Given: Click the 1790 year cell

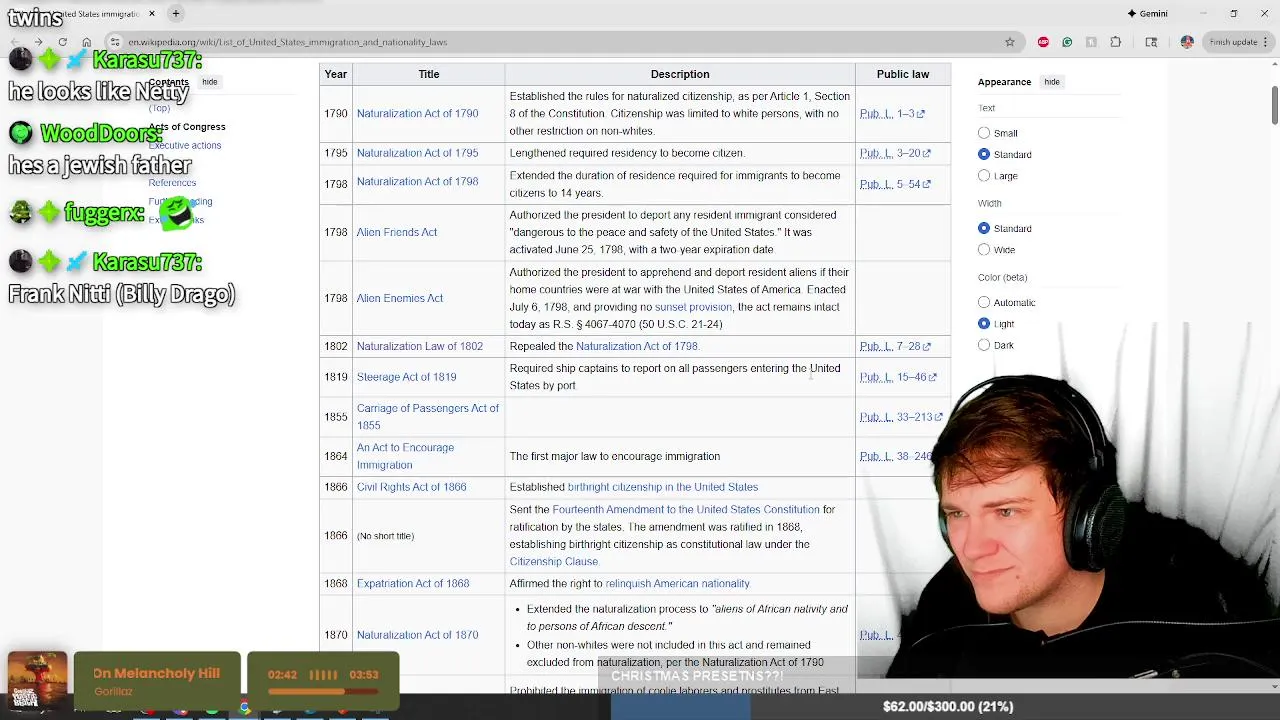Looking at the screenshot, I should pos(336,113).
